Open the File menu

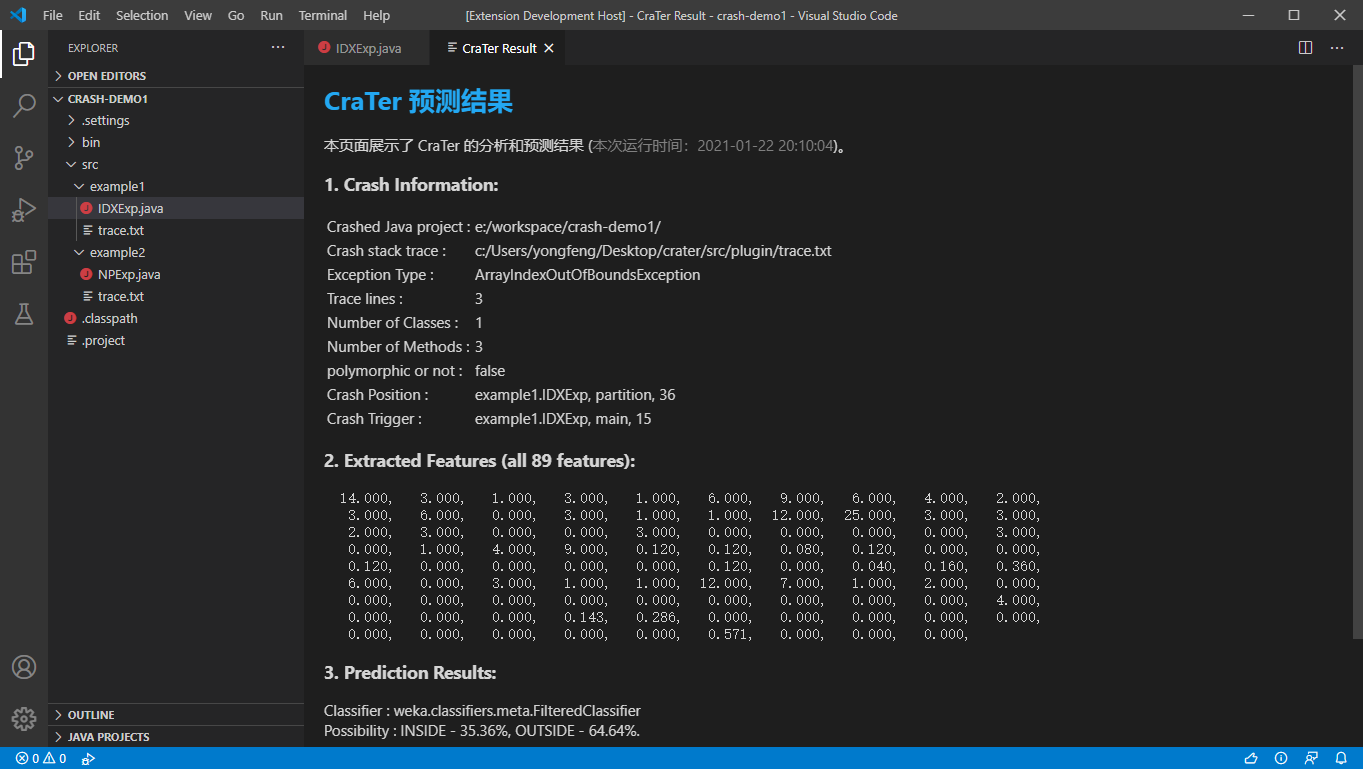[x=53, y=15]
